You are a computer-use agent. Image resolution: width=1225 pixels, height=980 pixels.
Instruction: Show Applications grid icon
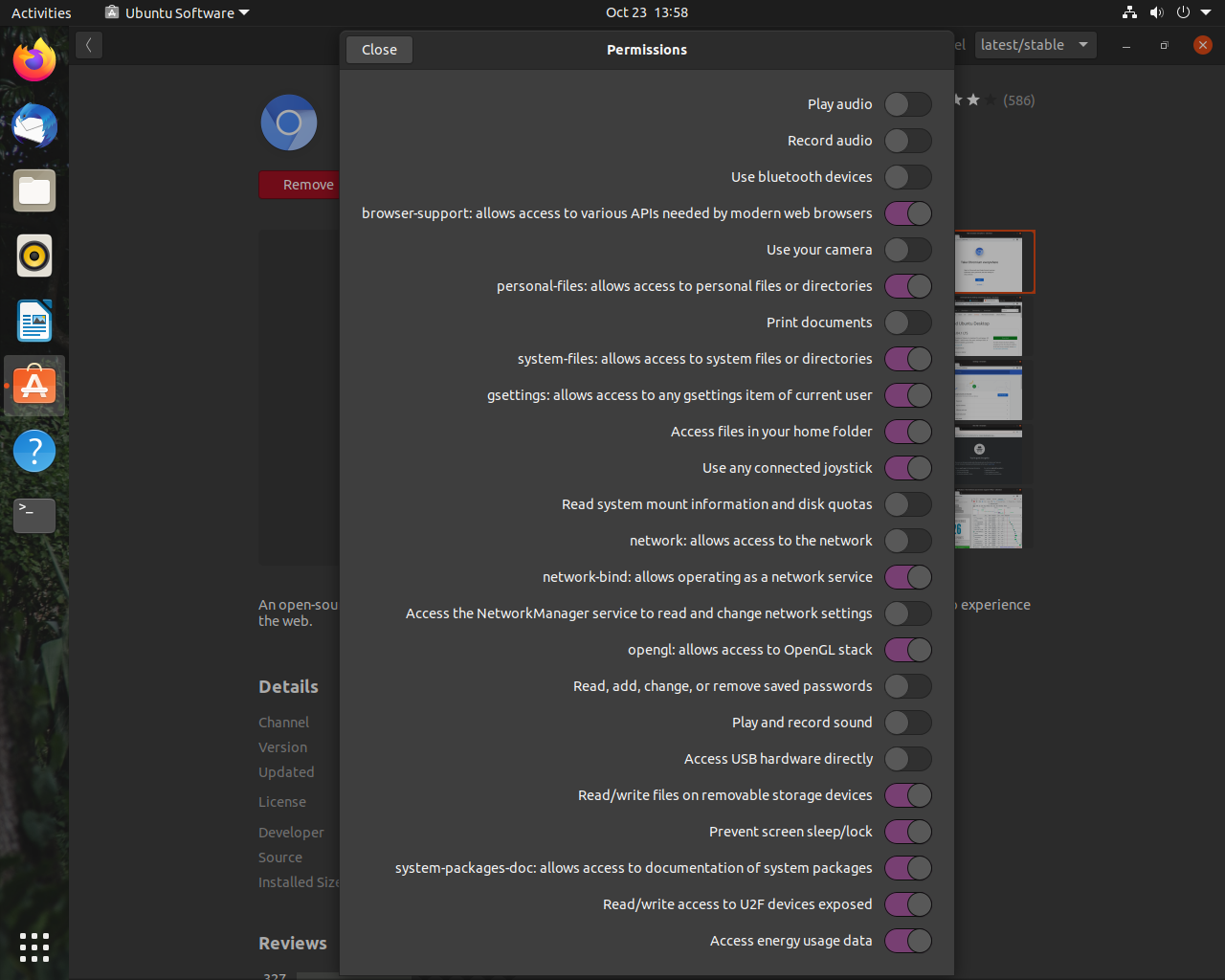[34, 947]
